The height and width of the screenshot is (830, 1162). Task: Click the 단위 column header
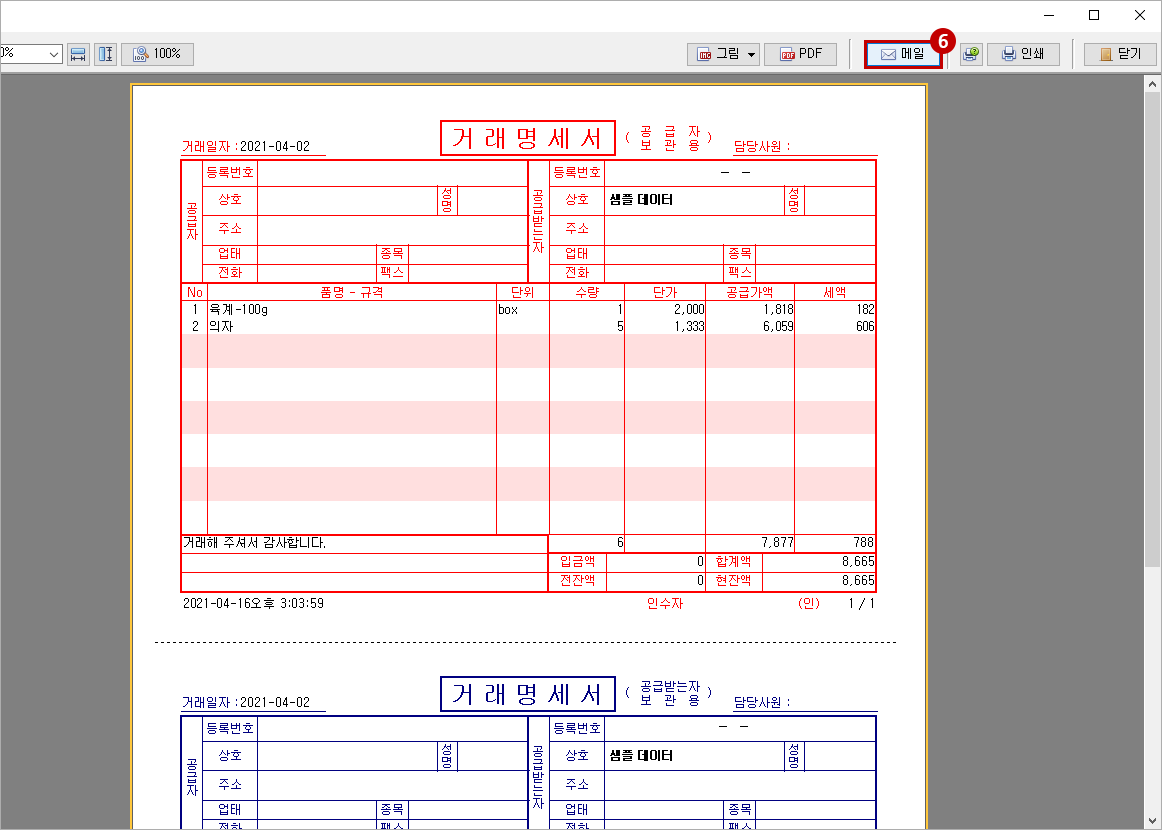click(522, 292)
